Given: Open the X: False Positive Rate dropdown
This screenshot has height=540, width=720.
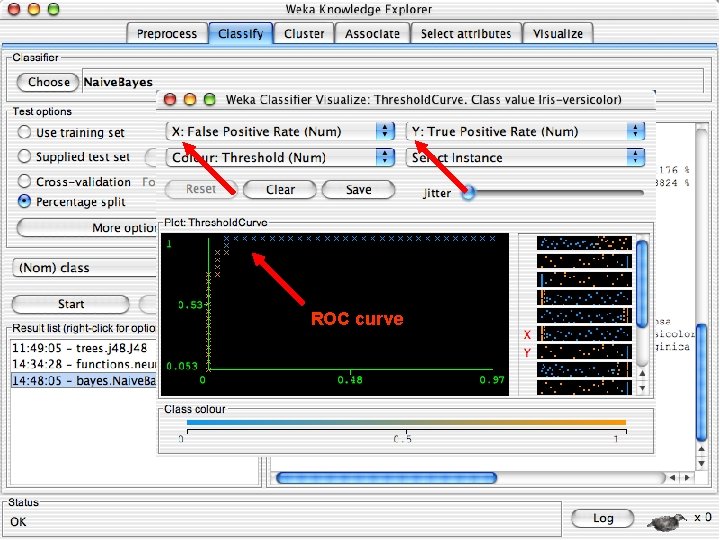Looking at the screenshot, I should coord(280,132).
